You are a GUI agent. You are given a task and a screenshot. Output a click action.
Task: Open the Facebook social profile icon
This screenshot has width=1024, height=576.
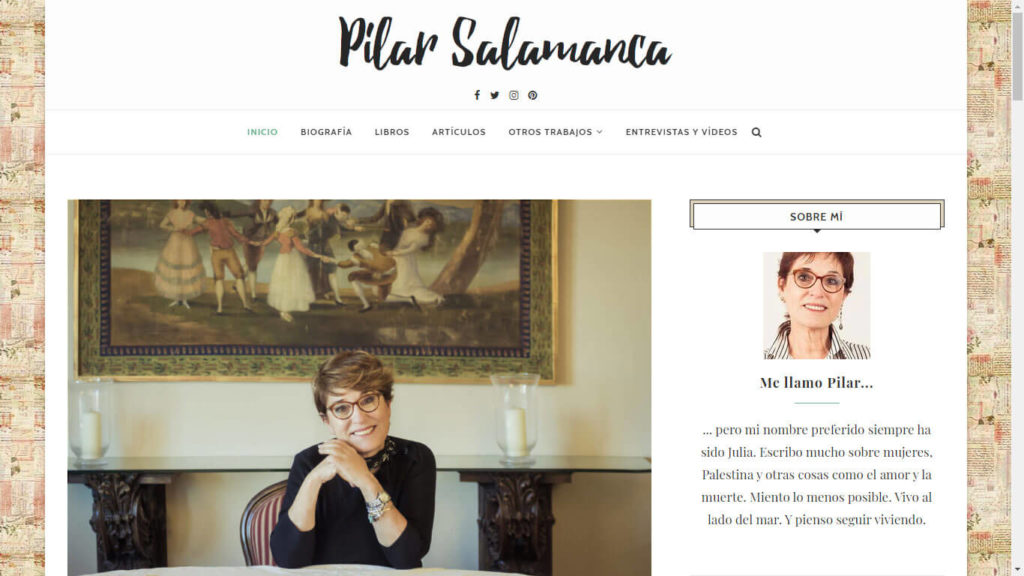pos(477,95)
